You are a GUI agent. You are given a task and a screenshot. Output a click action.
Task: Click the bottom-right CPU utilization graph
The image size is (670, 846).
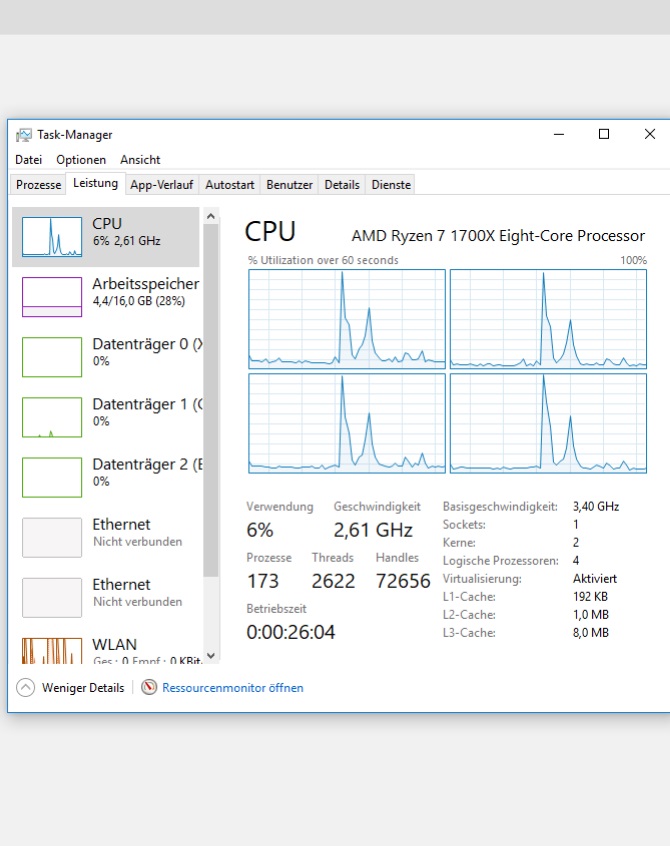[x=548, y=424]
